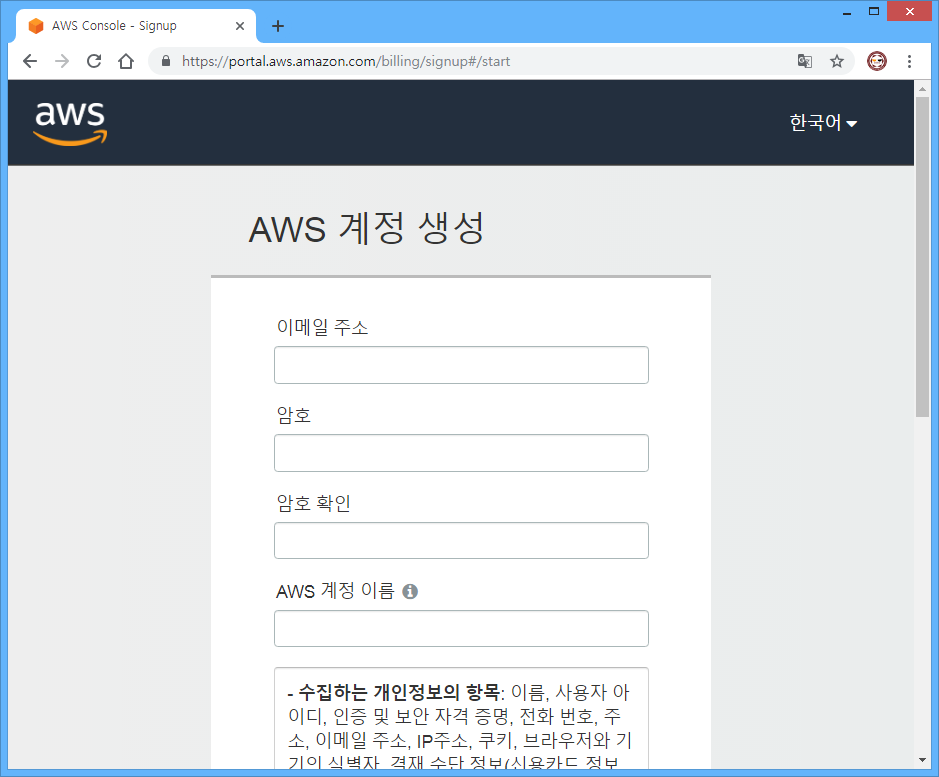This screenshot has height=777, width=939.
Task: Close the browser window
Action: (910, 11)
